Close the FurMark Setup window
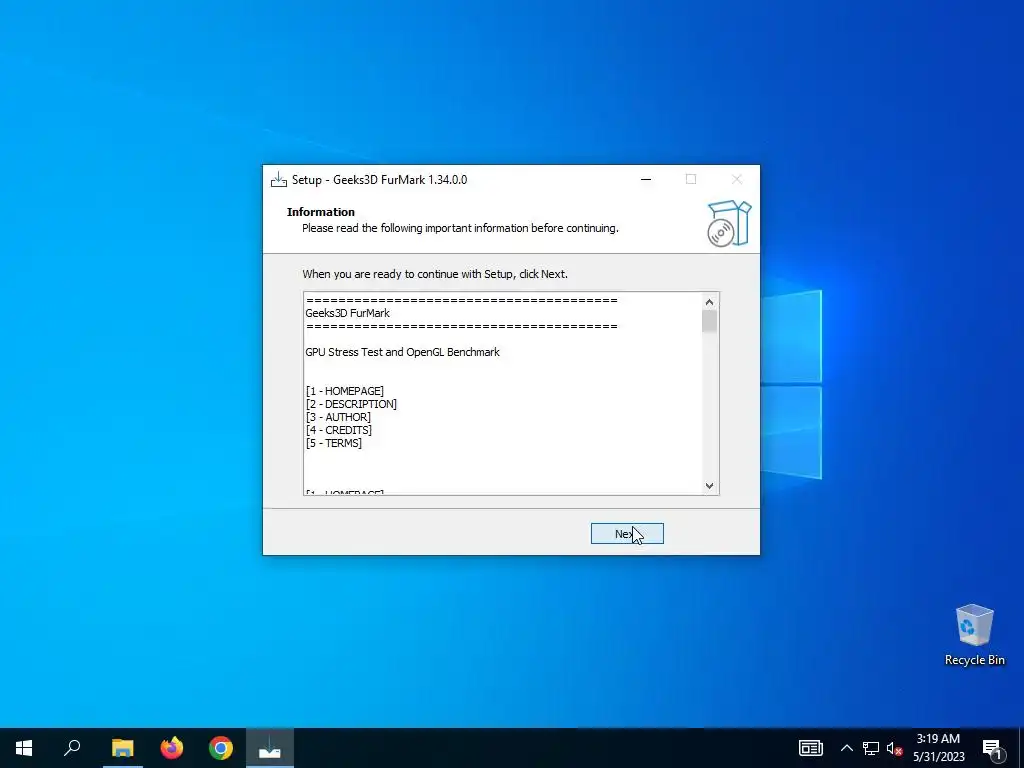The width and height of the screenshot is (1024, 768). click(x=737, y=180)
